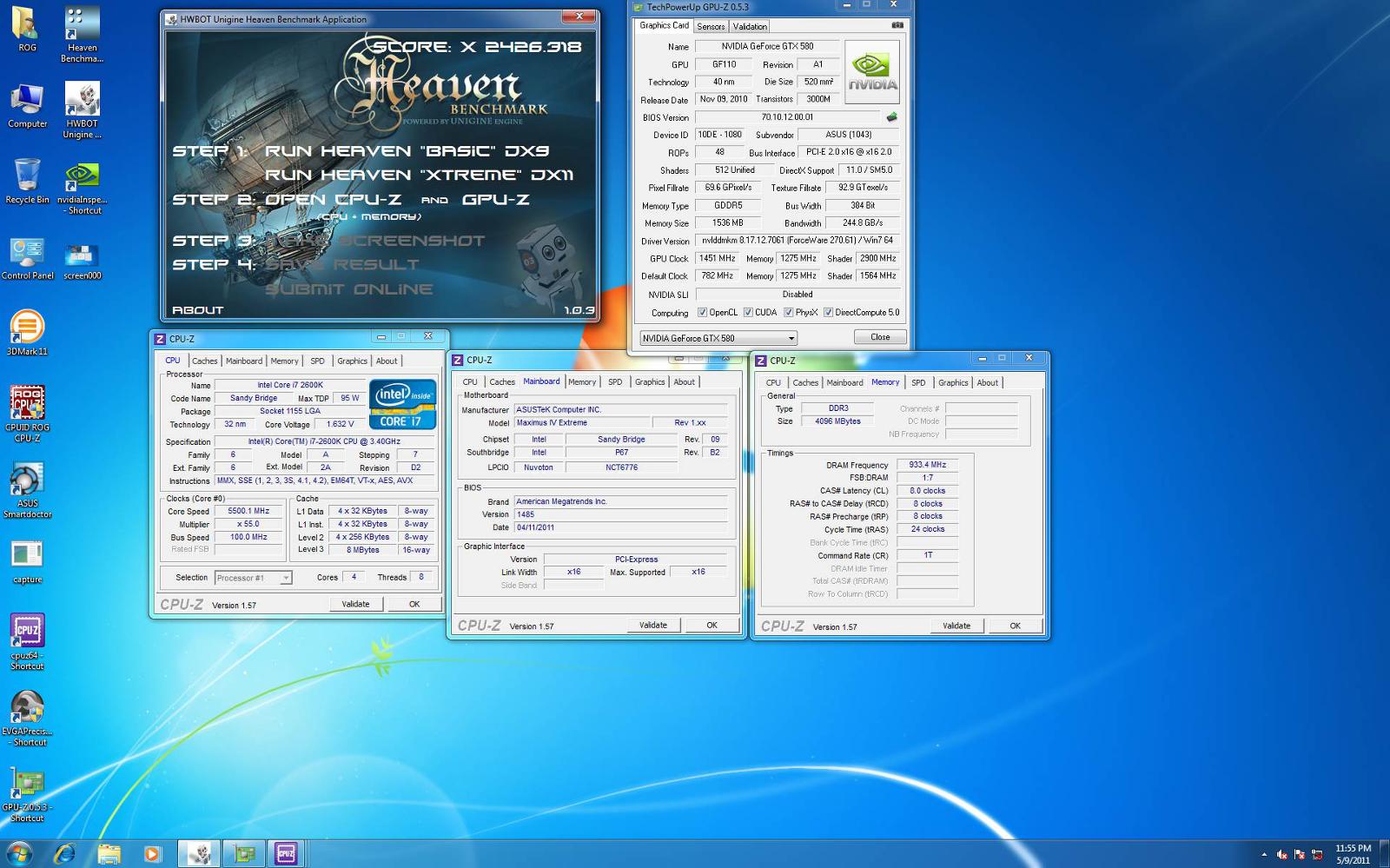Open About tab in right CPU-Z window
Screen dimensions: 1390x868
987,382
